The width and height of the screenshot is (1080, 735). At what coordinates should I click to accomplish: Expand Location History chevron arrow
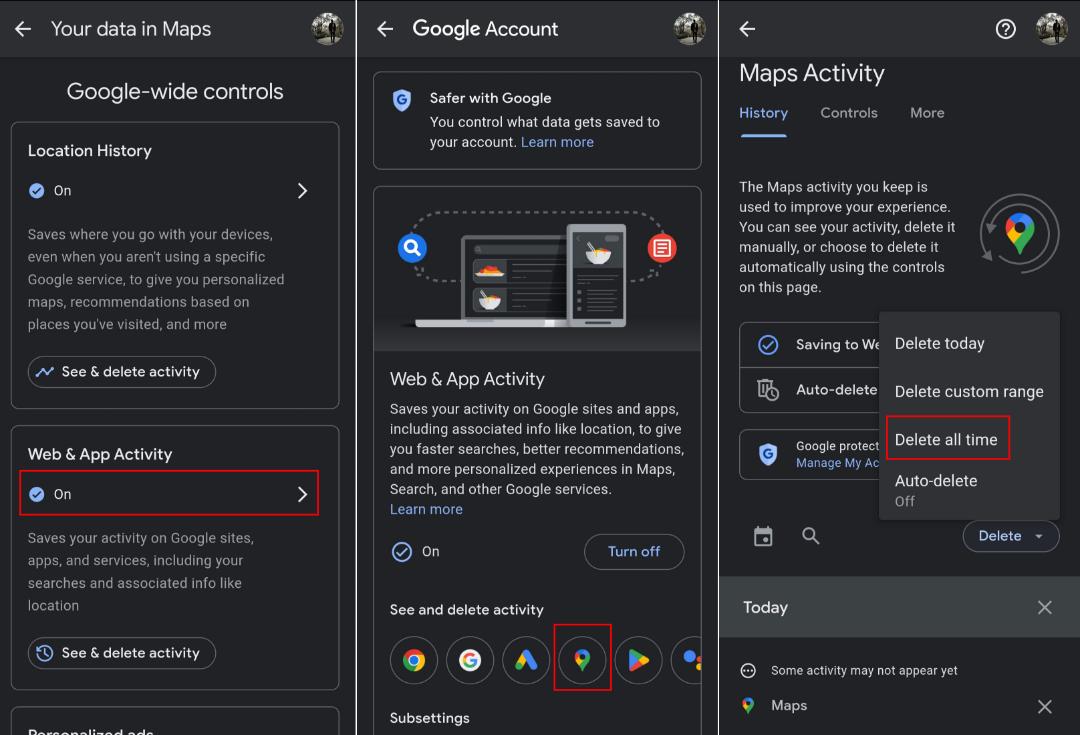(x=302, y=191)
